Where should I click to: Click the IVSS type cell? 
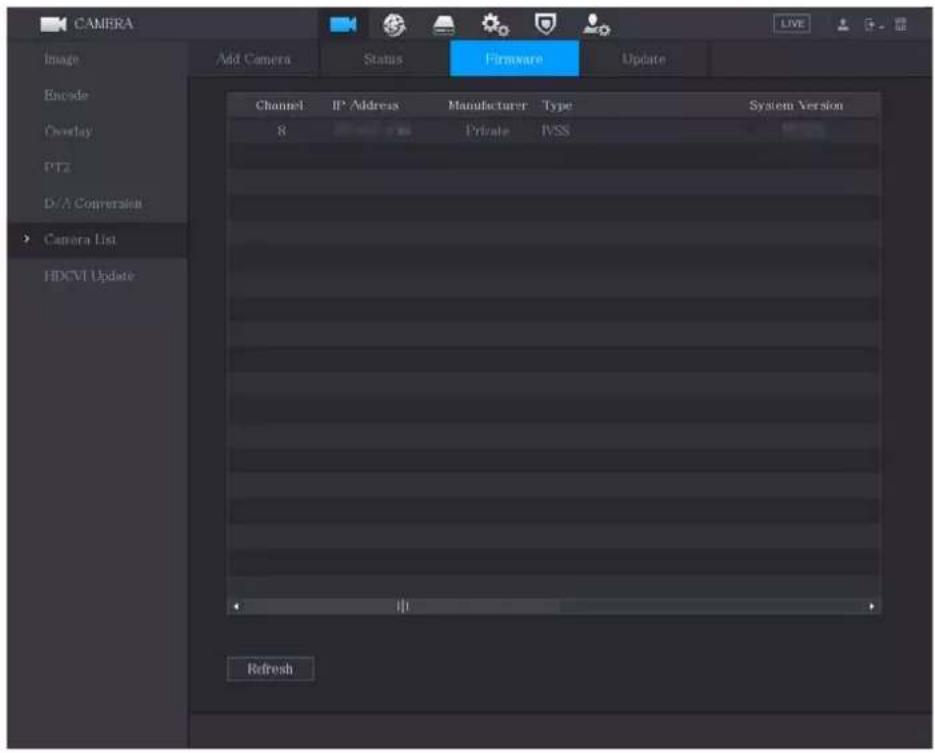tap(555, 131)
